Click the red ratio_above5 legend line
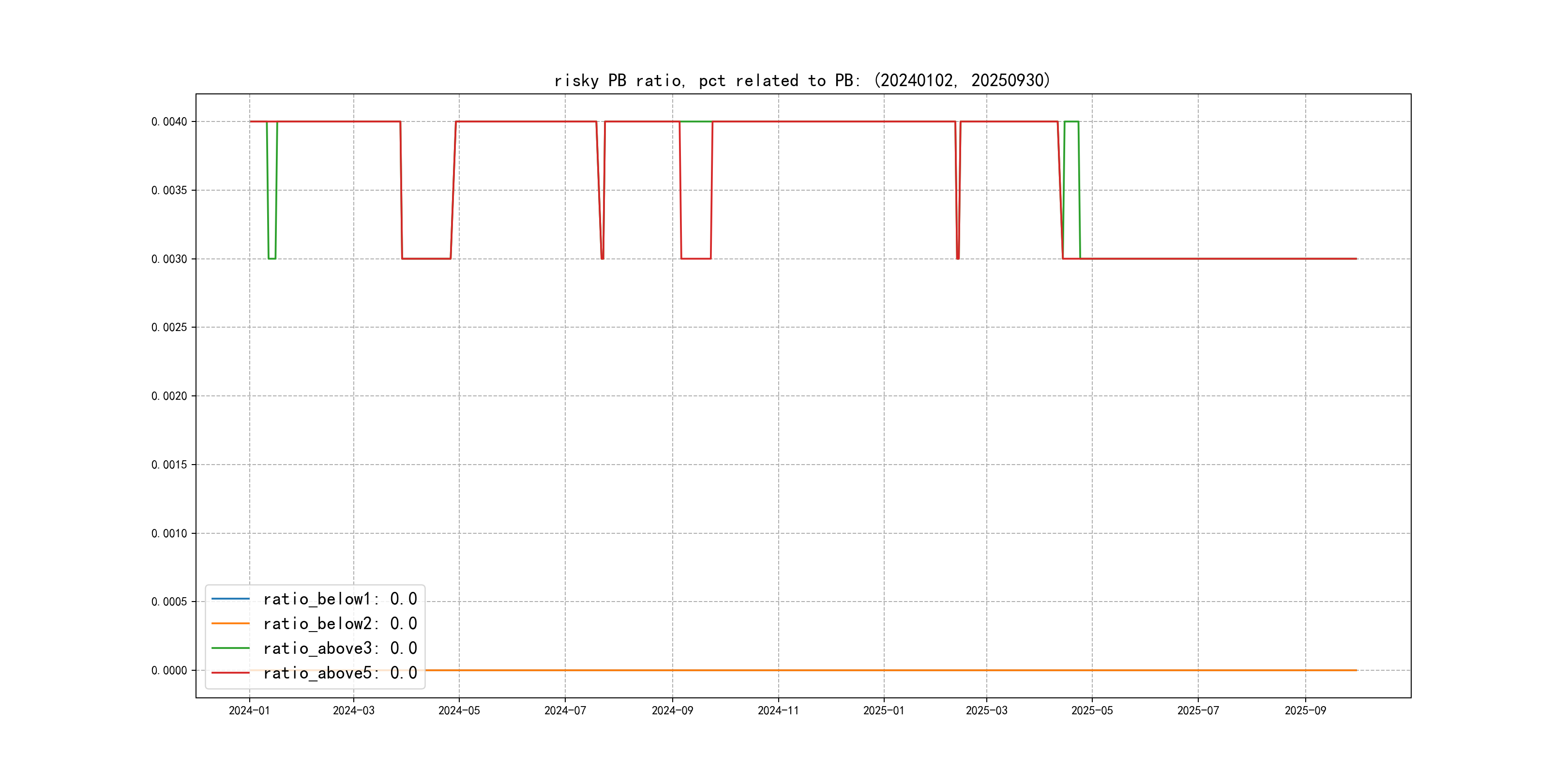 point(230,673)
